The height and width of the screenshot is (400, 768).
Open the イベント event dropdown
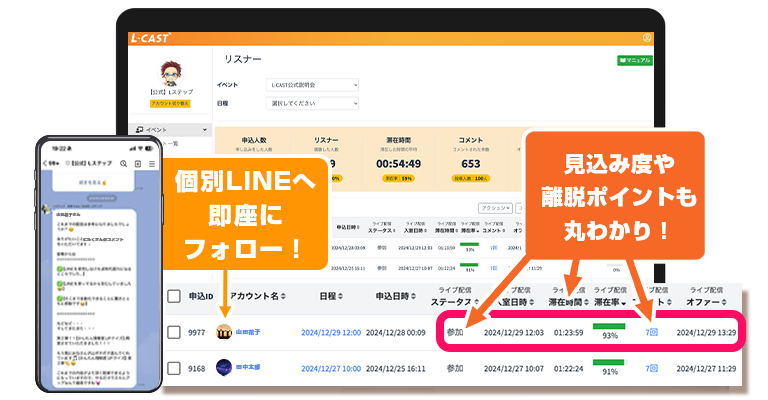point(311,85)
